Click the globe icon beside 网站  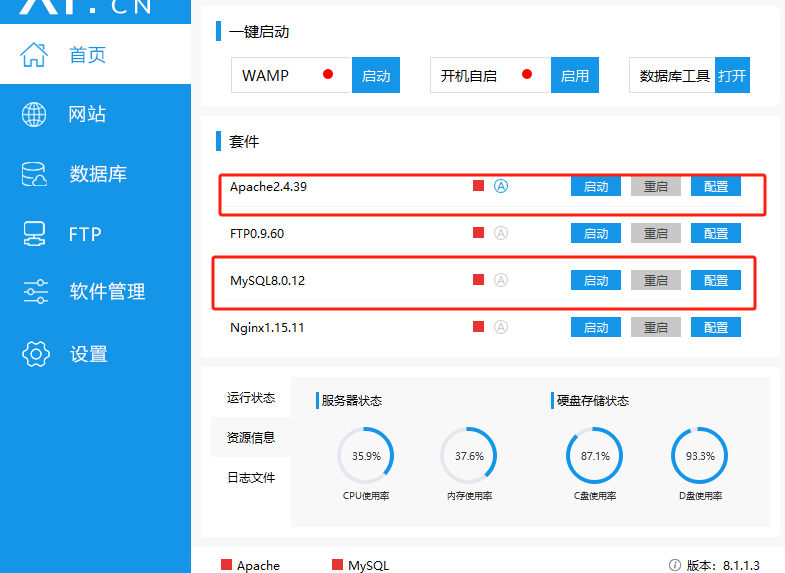click(34, 114)
